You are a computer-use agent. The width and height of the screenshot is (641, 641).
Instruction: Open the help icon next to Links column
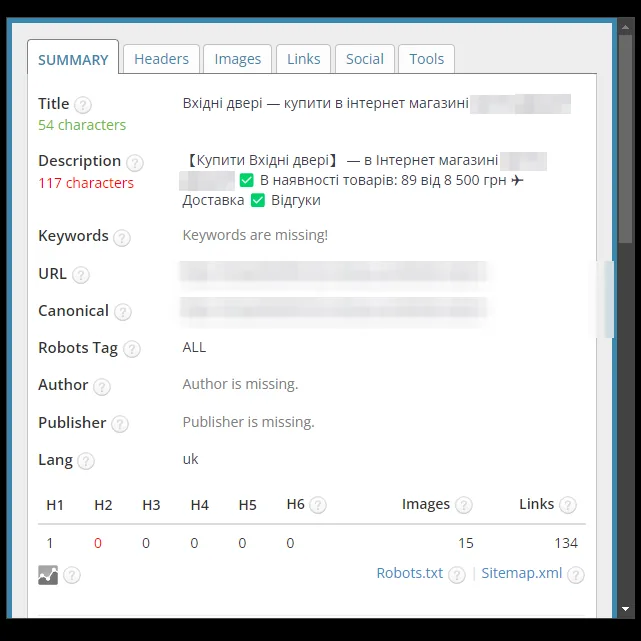568,505
